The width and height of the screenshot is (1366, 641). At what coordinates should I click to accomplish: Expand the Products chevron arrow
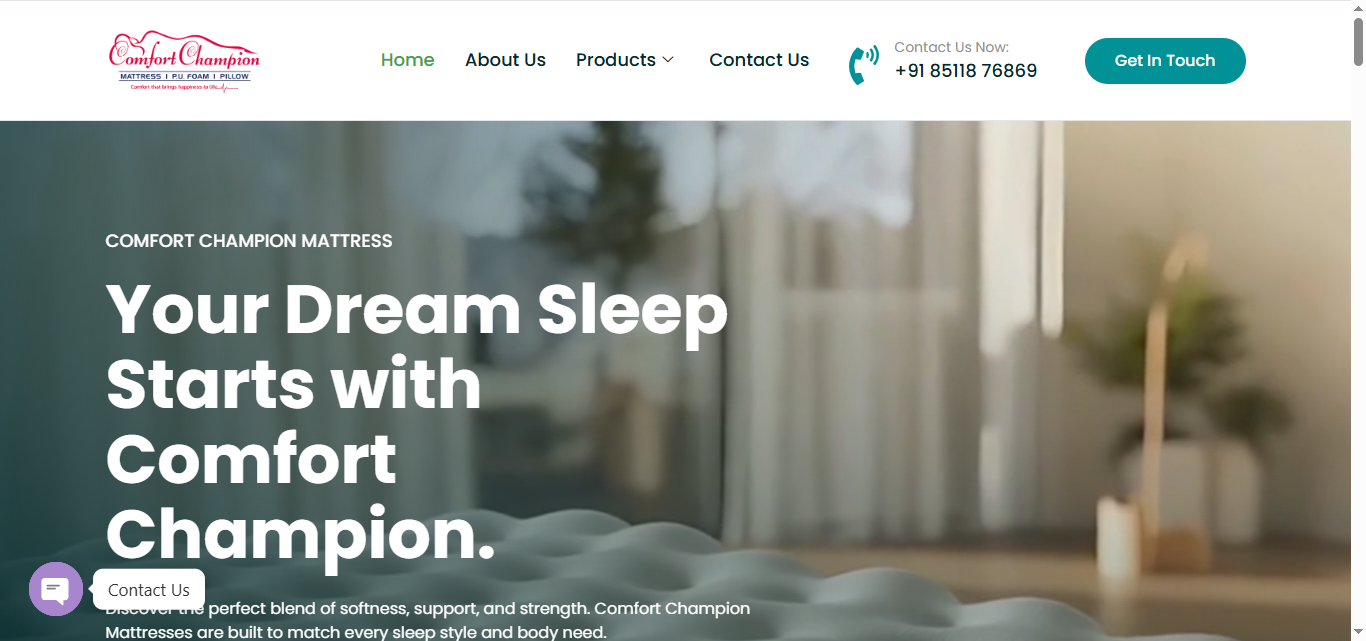coord(668,60)
